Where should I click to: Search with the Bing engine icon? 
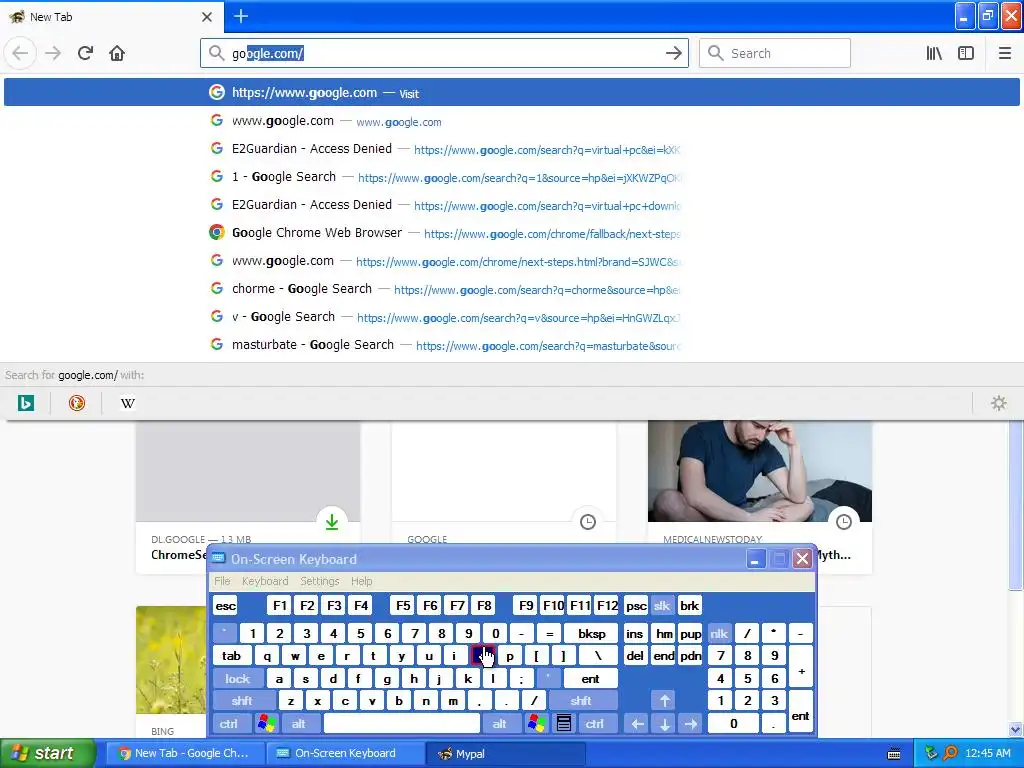click(x=25, y=403)
